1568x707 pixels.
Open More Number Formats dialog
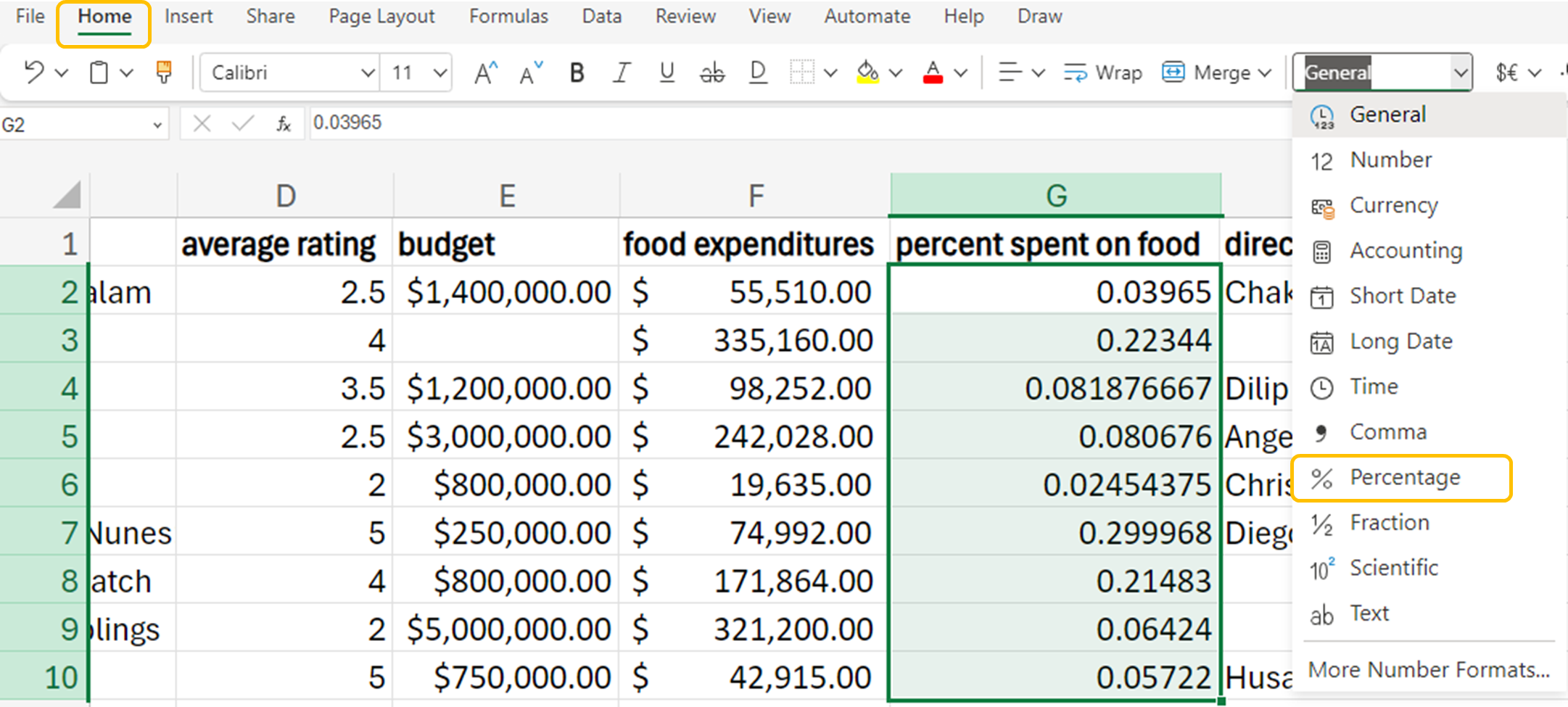(1428, 669)
